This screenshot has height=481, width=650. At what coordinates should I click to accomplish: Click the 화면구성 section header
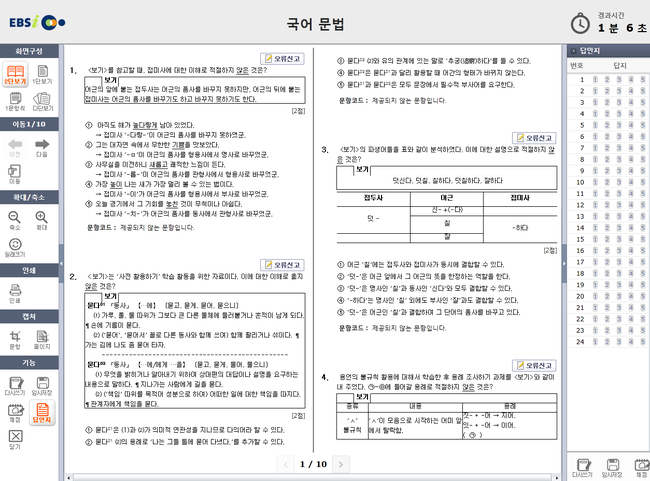click(x=29, y=51)
